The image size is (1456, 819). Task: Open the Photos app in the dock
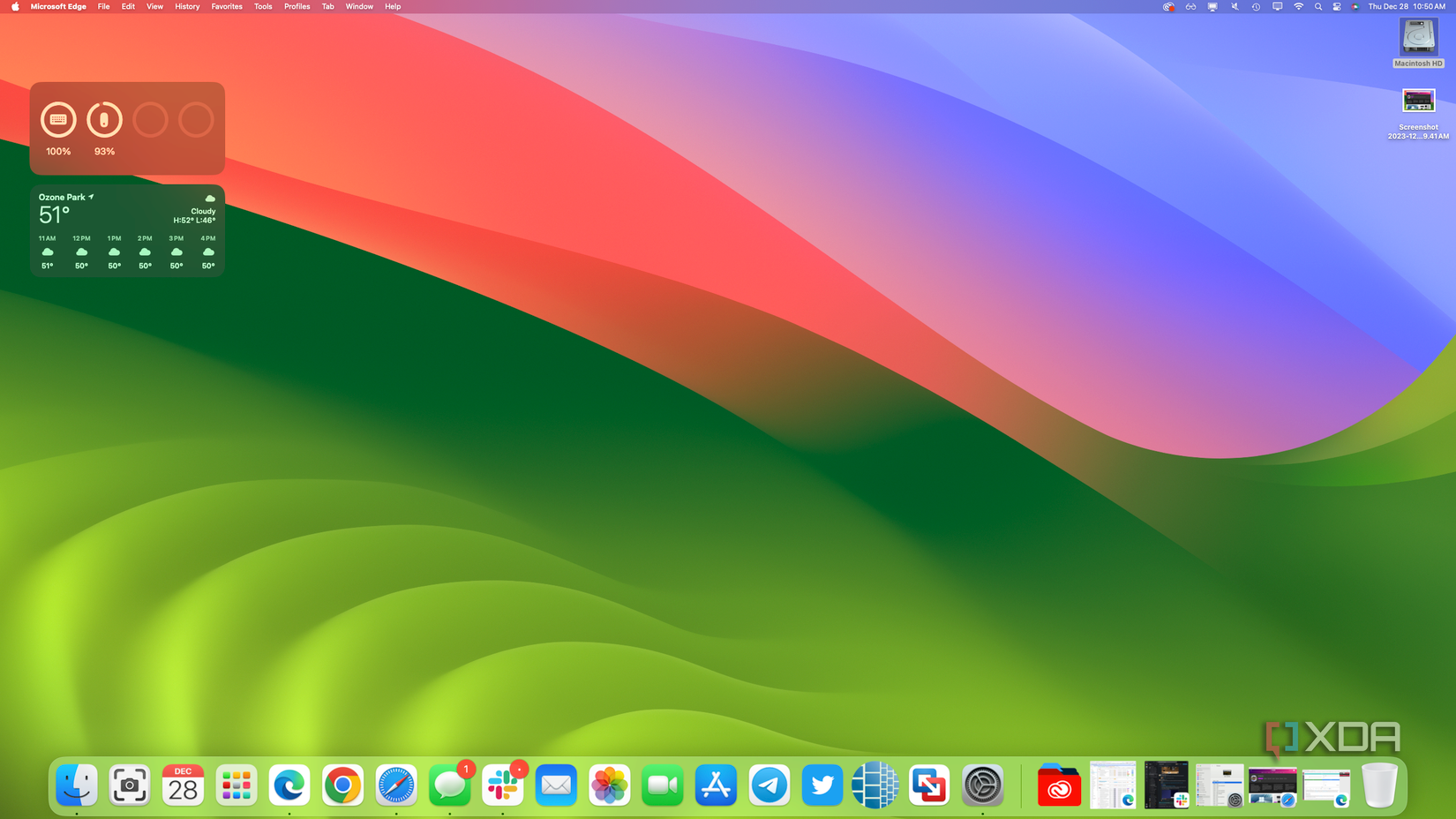tap(610, 785)
